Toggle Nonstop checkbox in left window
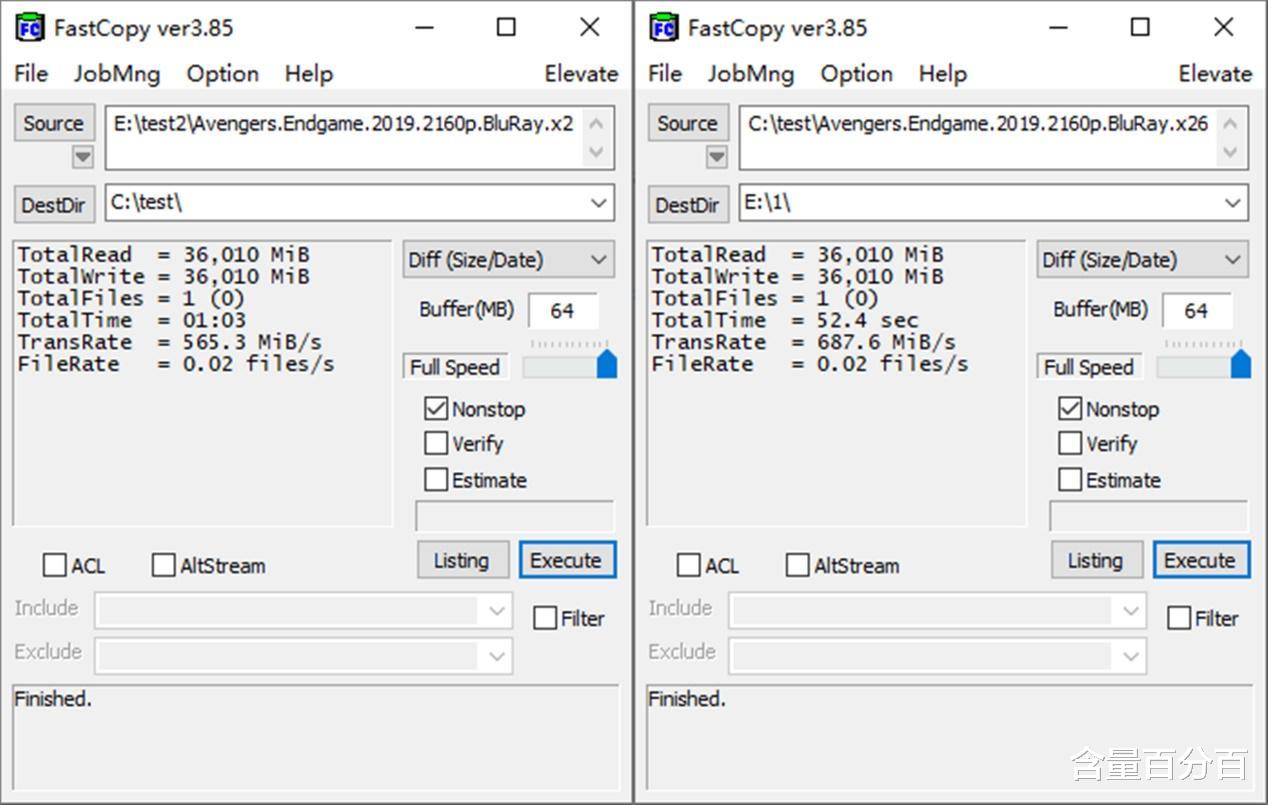 pos(436,408)
